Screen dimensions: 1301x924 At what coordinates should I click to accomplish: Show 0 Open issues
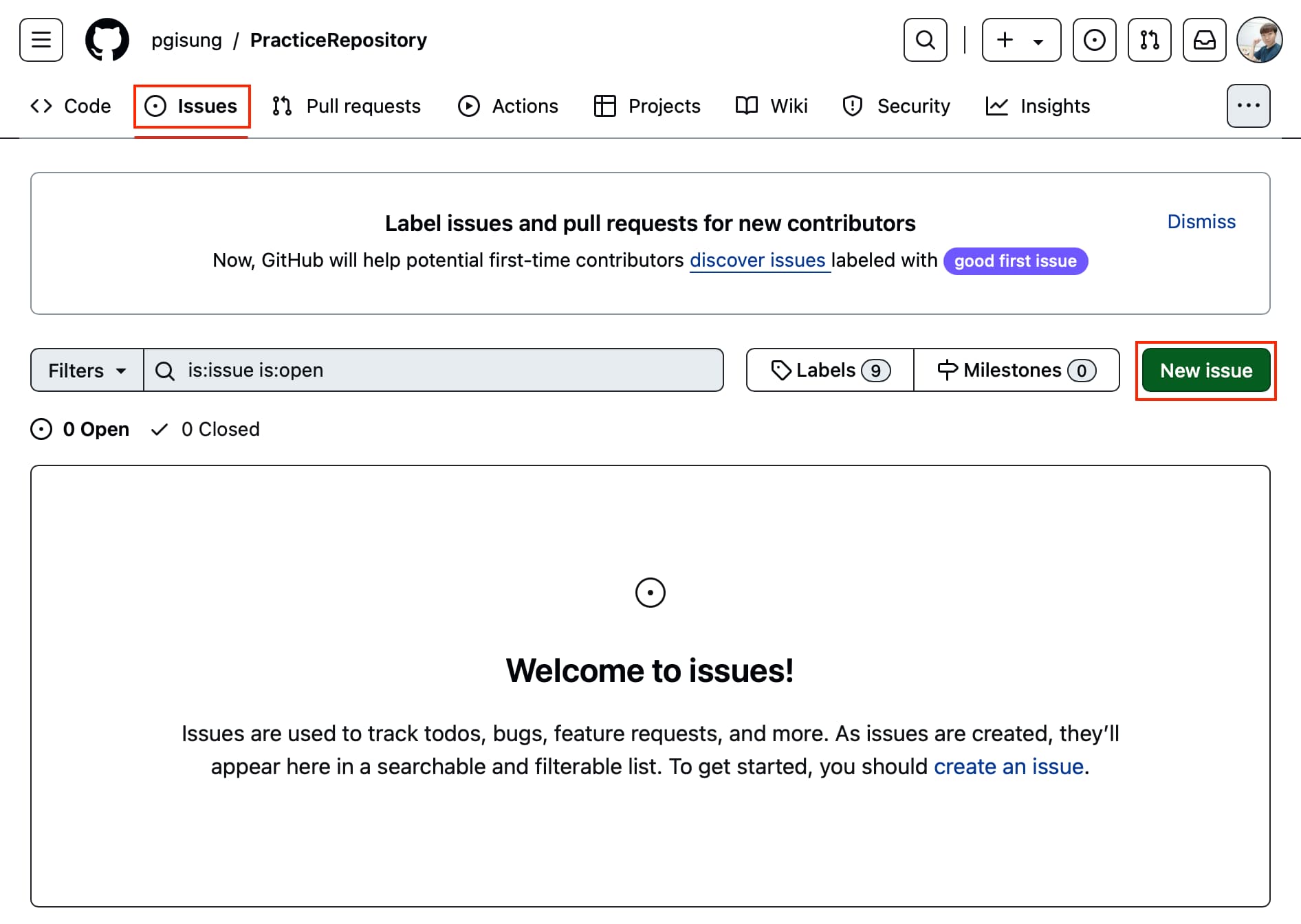[80, 429]
